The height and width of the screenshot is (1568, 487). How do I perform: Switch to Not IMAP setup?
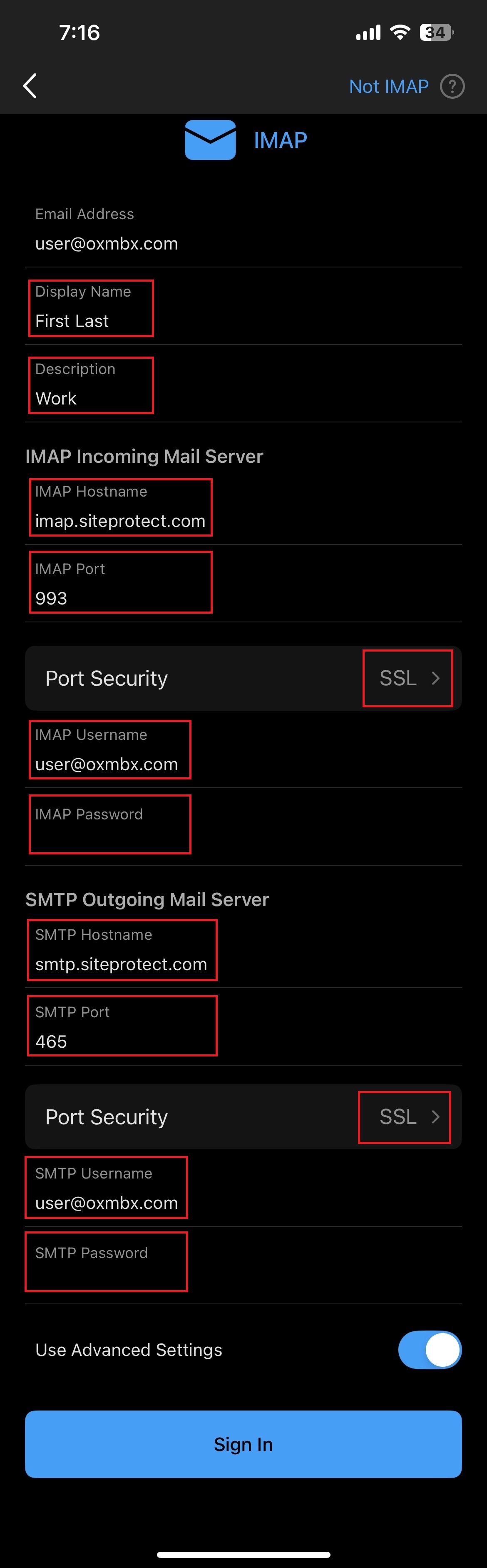tap(388, 86)
